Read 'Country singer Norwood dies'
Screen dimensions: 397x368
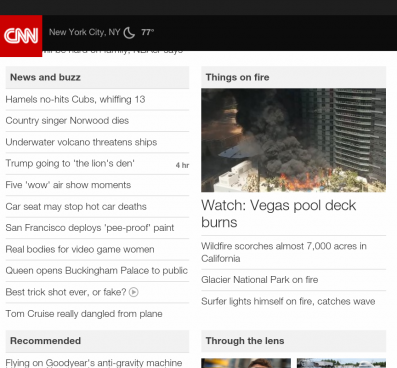(x=67, y=121)
